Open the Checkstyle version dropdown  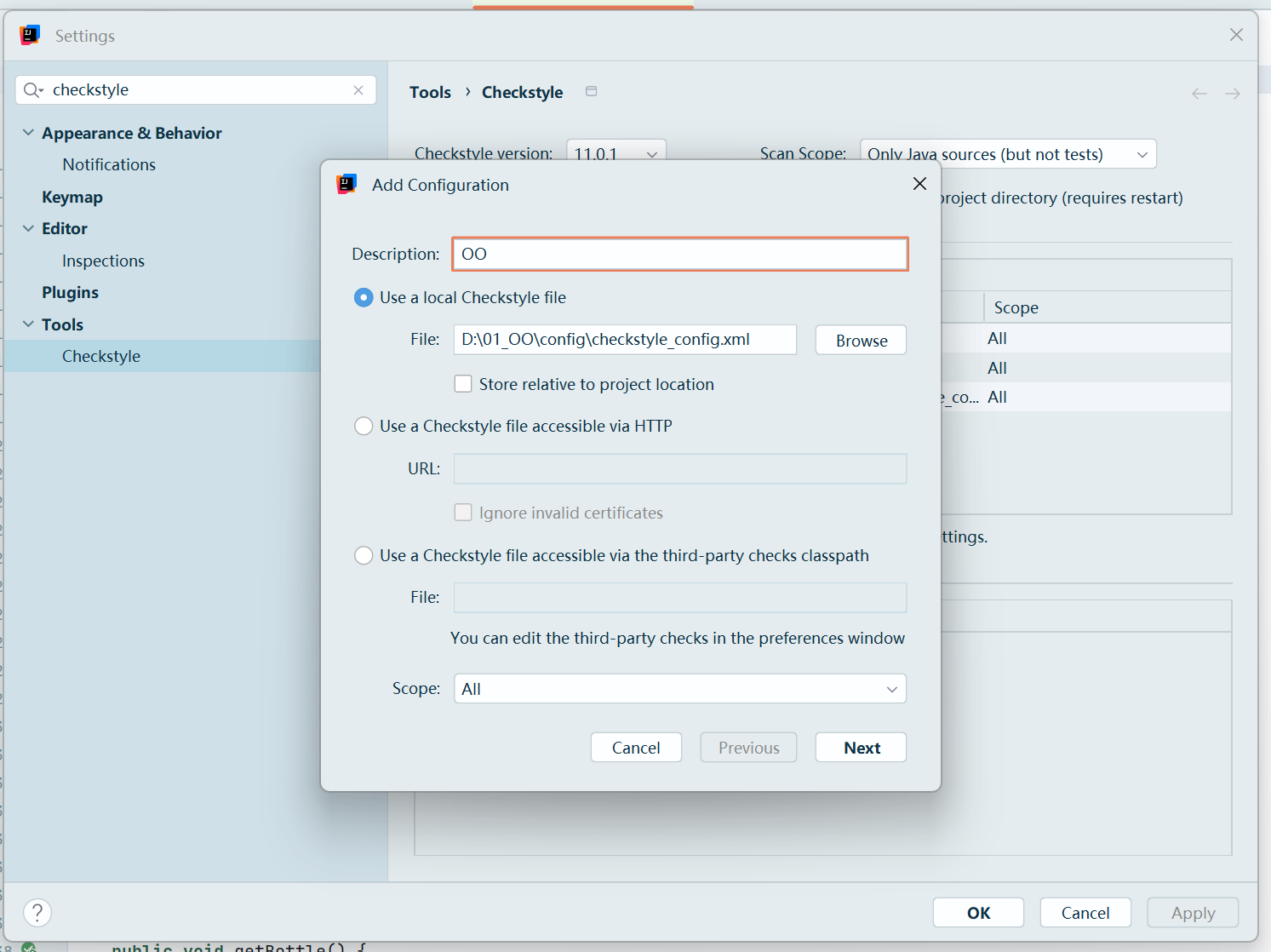tap(615, 154)
